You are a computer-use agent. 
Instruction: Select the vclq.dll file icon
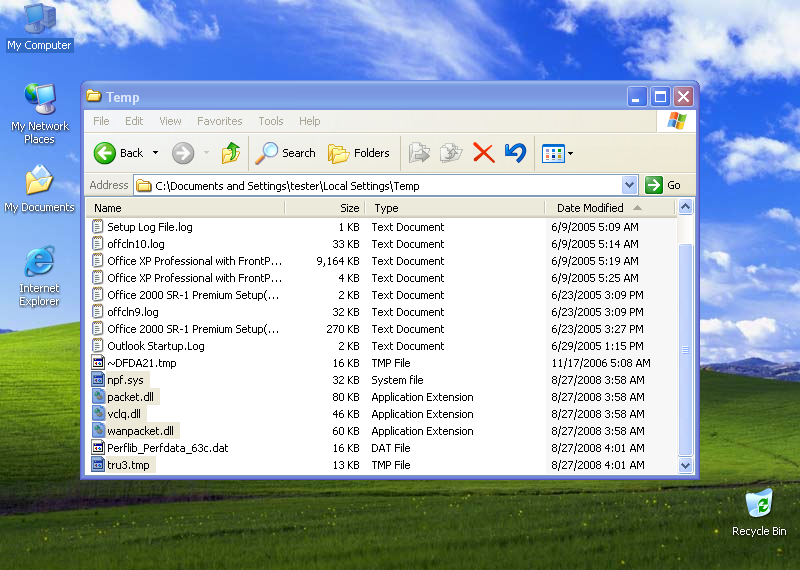[x=97, y=414]
